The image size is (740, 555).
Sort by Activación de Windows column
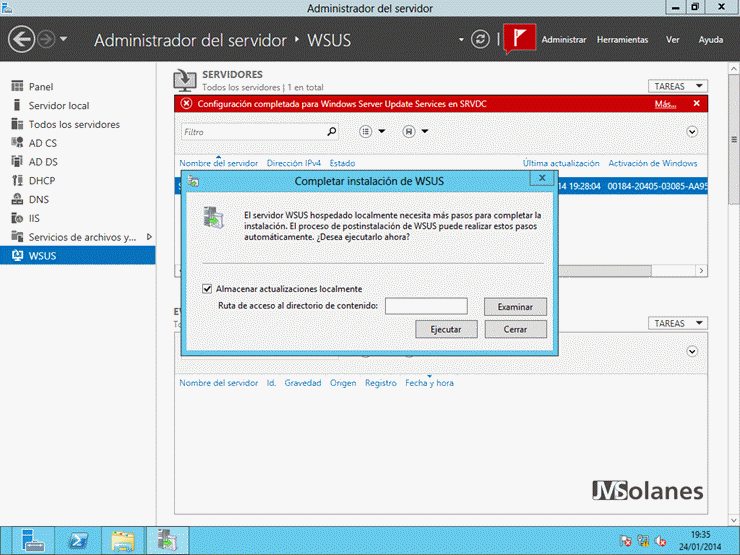click(653, 163)
